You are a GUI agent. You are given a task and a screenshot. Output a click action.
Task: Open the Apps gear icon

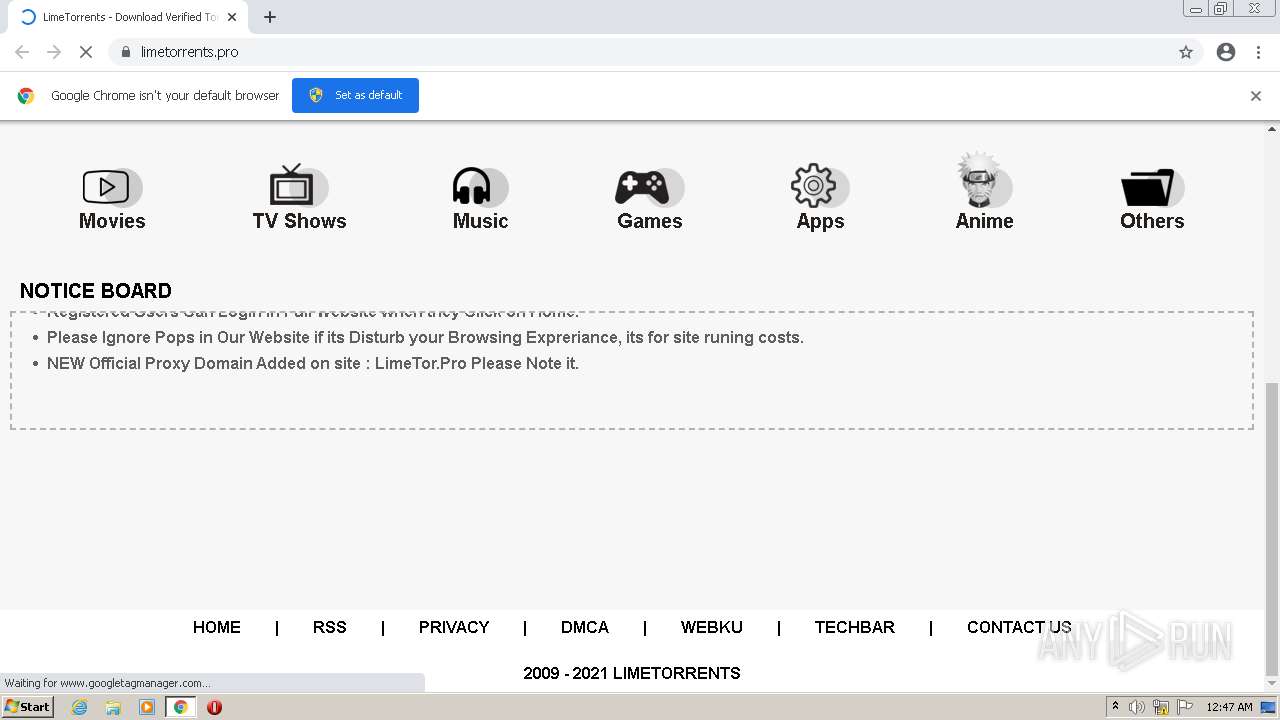pos(820,186)
